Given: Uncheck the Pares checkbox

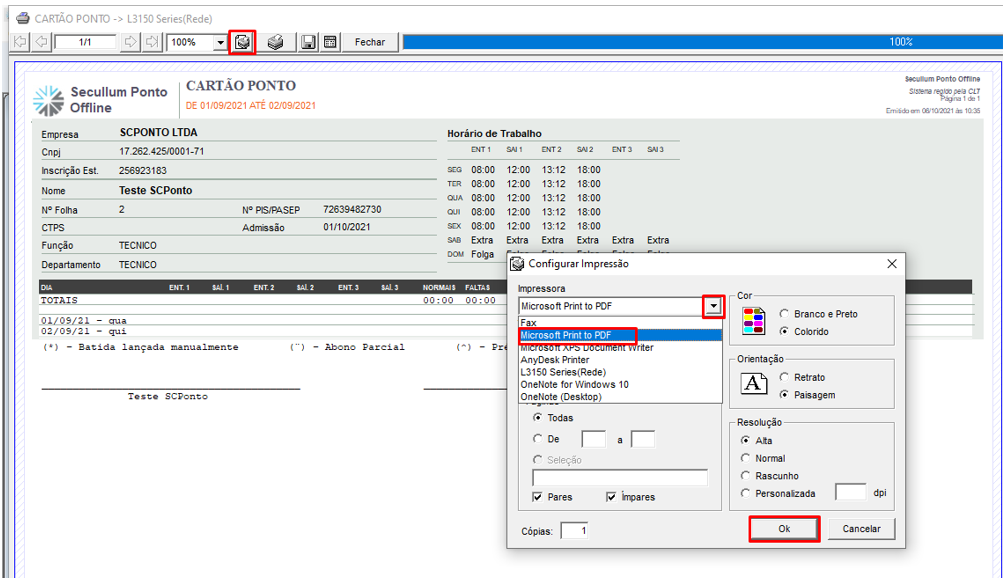Looking at the screenshot, I should 538,497.
